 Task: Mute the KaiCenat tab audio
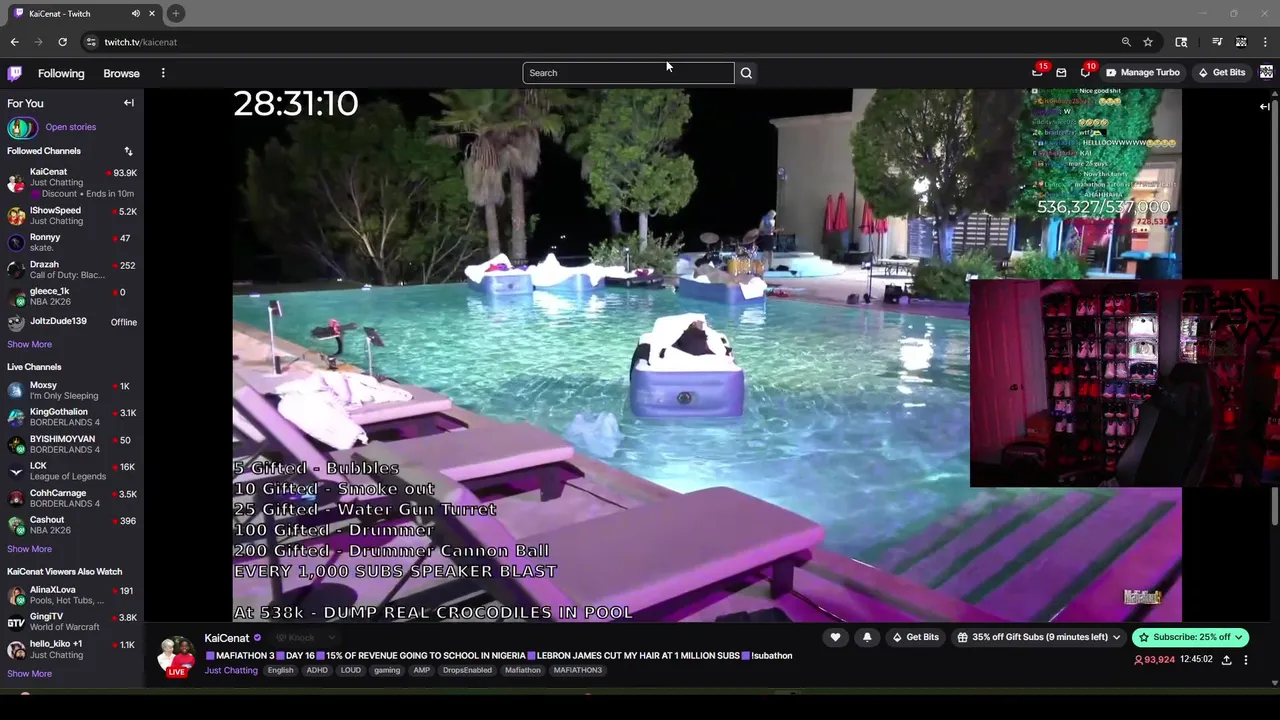pos(135,14)
